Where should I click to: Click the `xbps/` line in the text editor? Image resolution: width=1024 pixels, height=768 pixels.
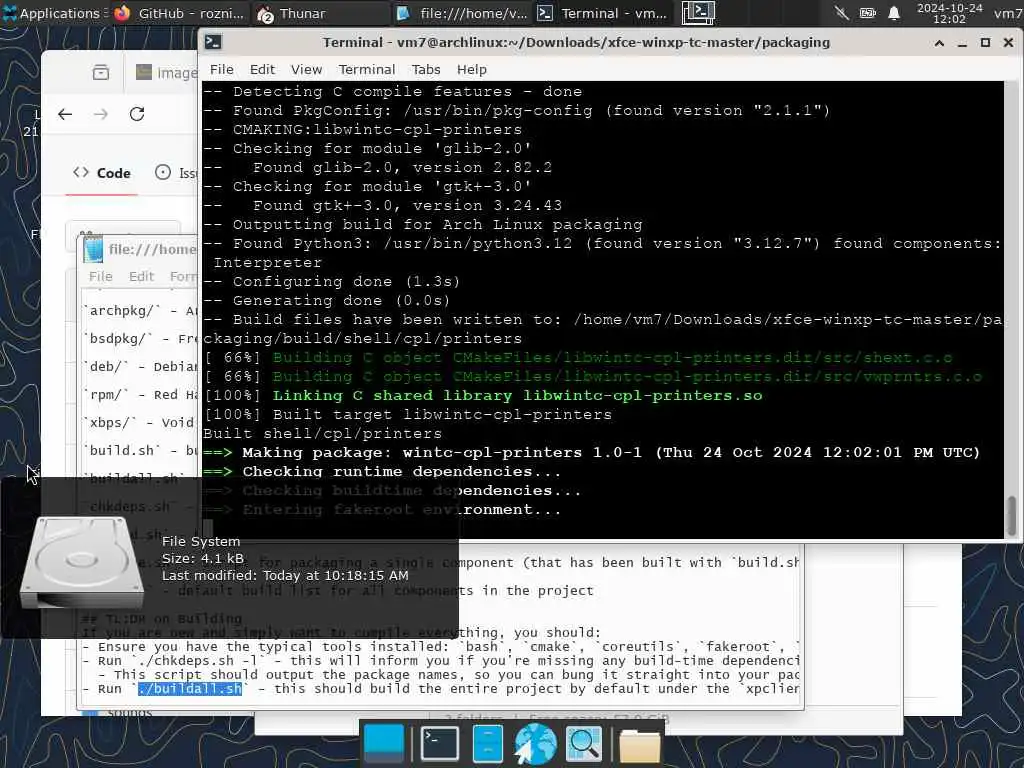tap(140, 423)
